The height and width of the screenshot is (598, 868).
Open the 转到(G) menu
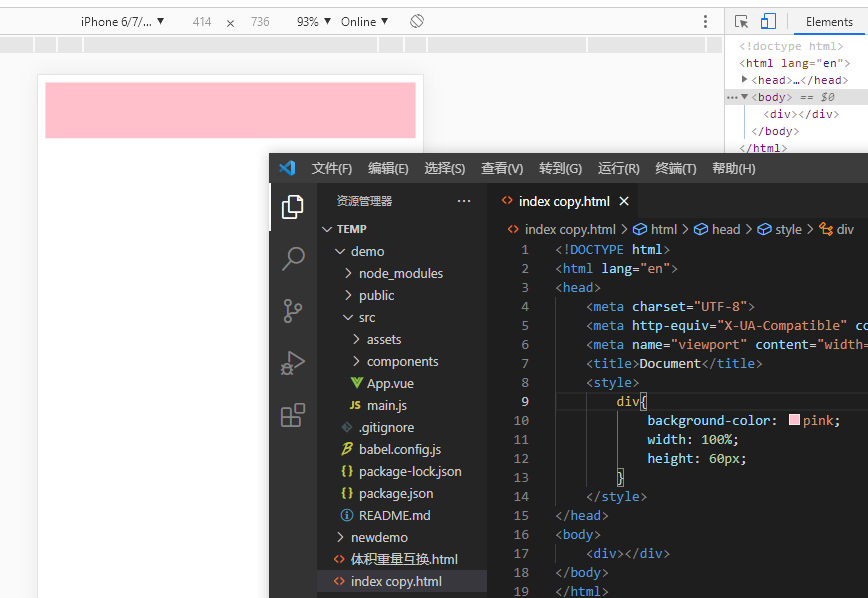coord(560,168)
